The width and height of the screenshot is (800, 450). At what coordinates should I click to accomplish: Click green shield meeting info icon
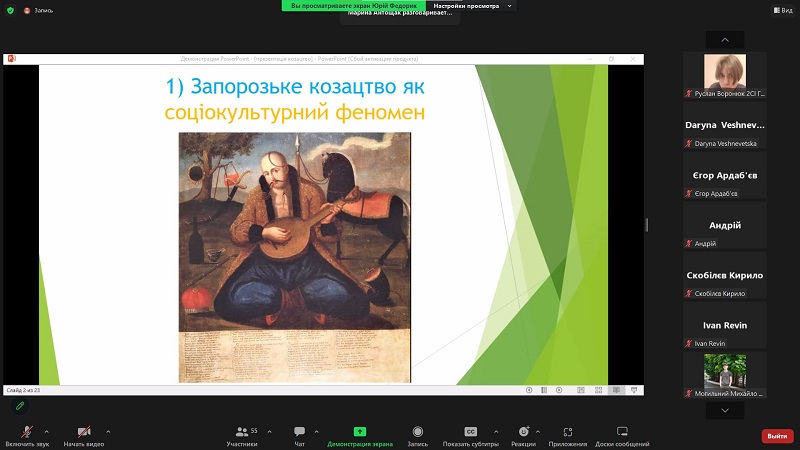[10, 10]
